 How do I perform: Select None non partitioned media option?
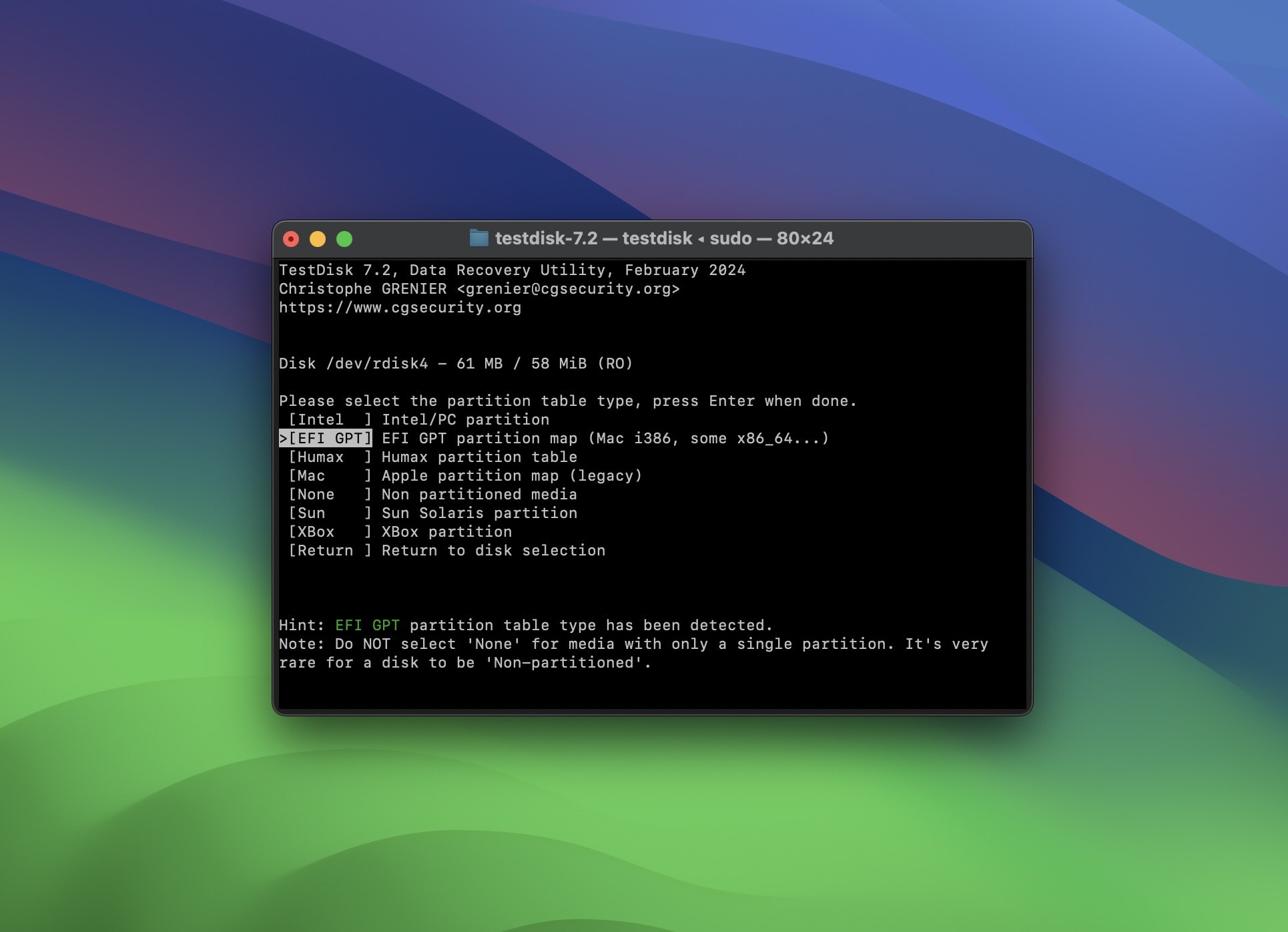coord(432,495)
